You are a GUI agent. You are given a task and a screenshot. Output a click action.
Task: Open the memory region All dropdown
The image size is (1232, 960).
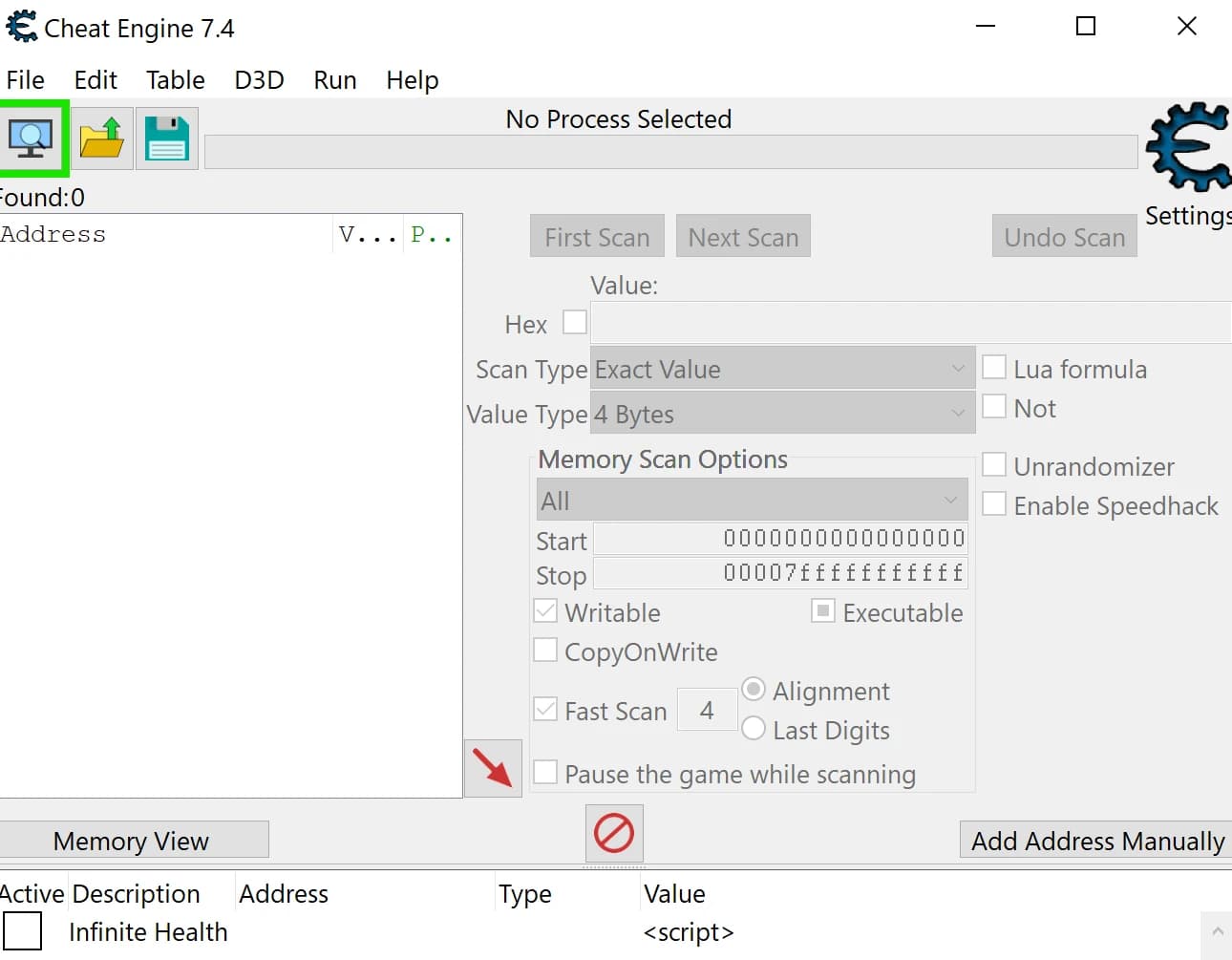point(753,501)
